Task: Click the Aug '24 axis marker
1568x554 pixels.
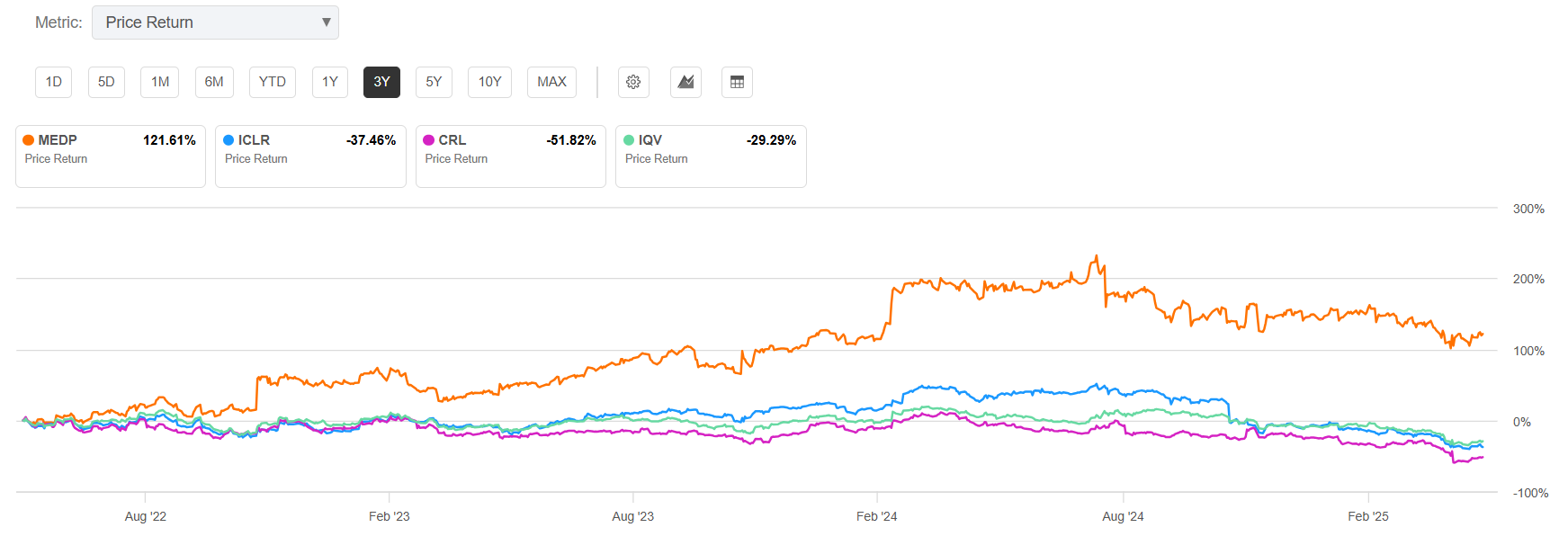Action: [1123, 516]
